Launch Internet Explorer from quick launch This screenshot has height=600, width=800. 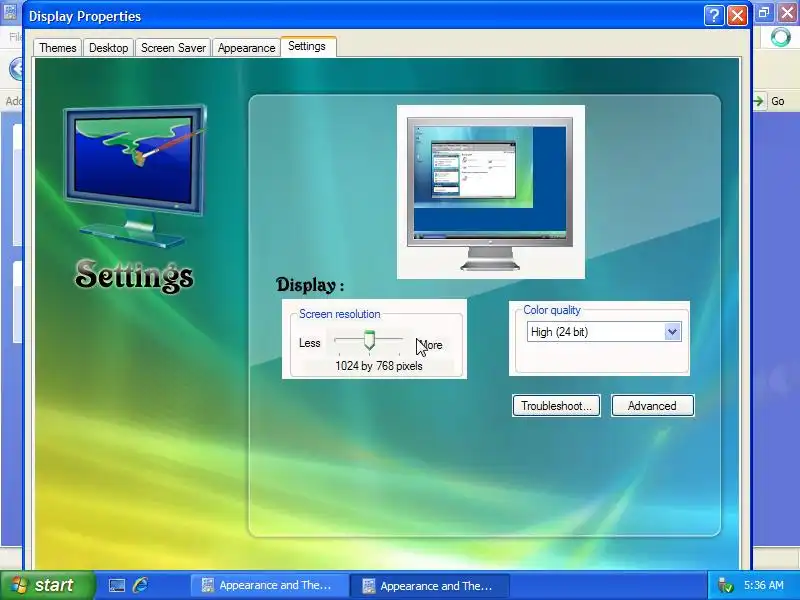[140, 585]
